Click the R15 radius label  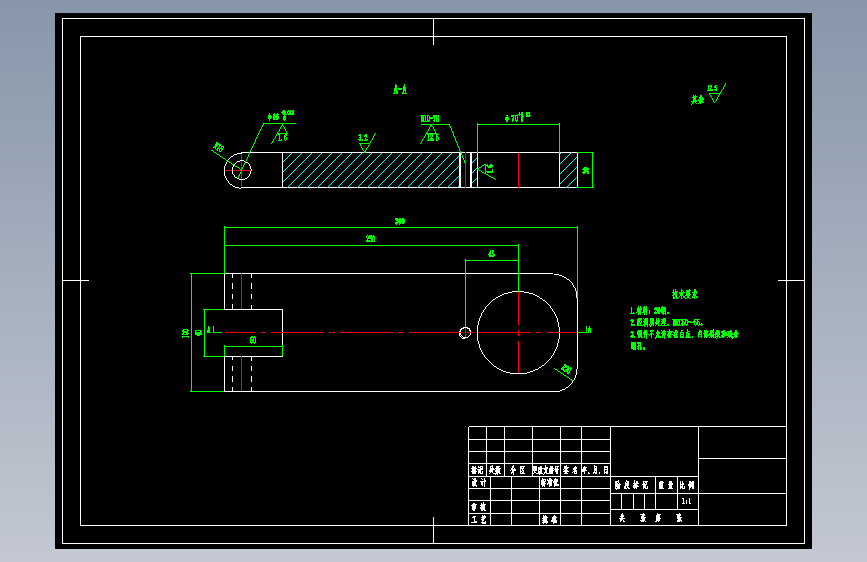[218, 148]
